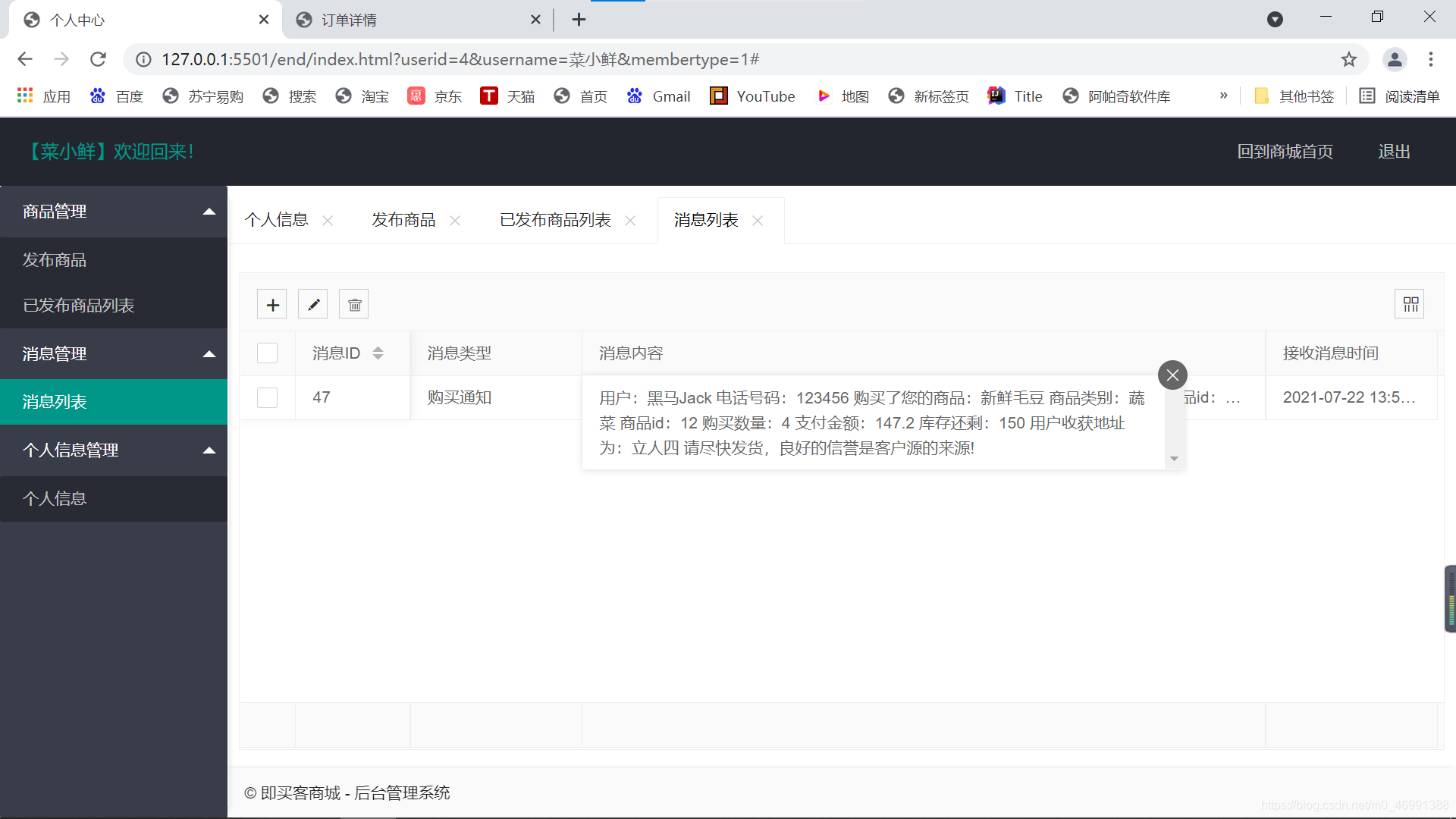
Task: Click the grid view toggle icon
Action: (x=1410, y=304)
